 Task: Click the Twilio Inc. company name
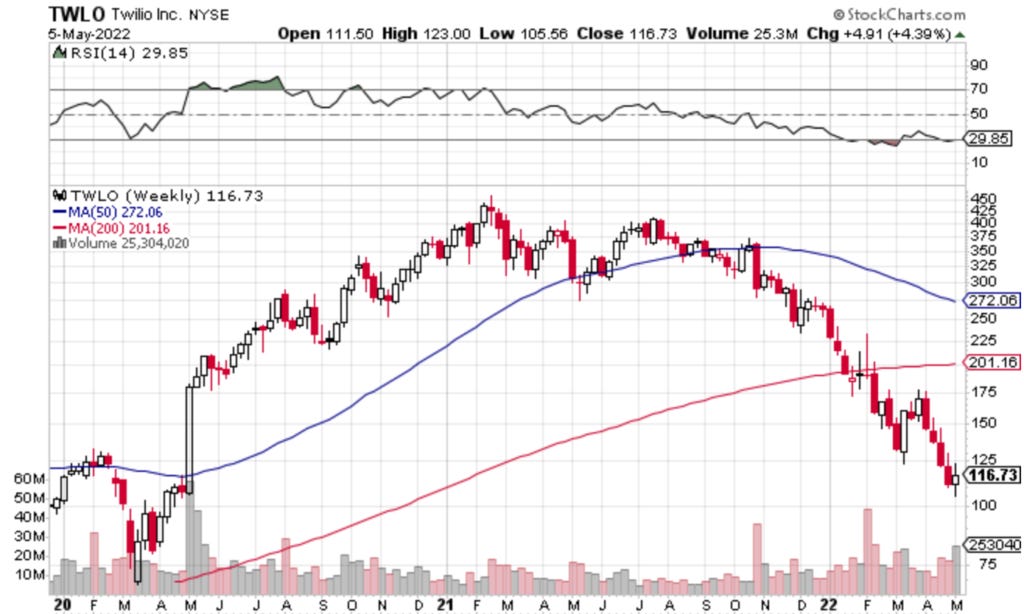pos(148,14)
